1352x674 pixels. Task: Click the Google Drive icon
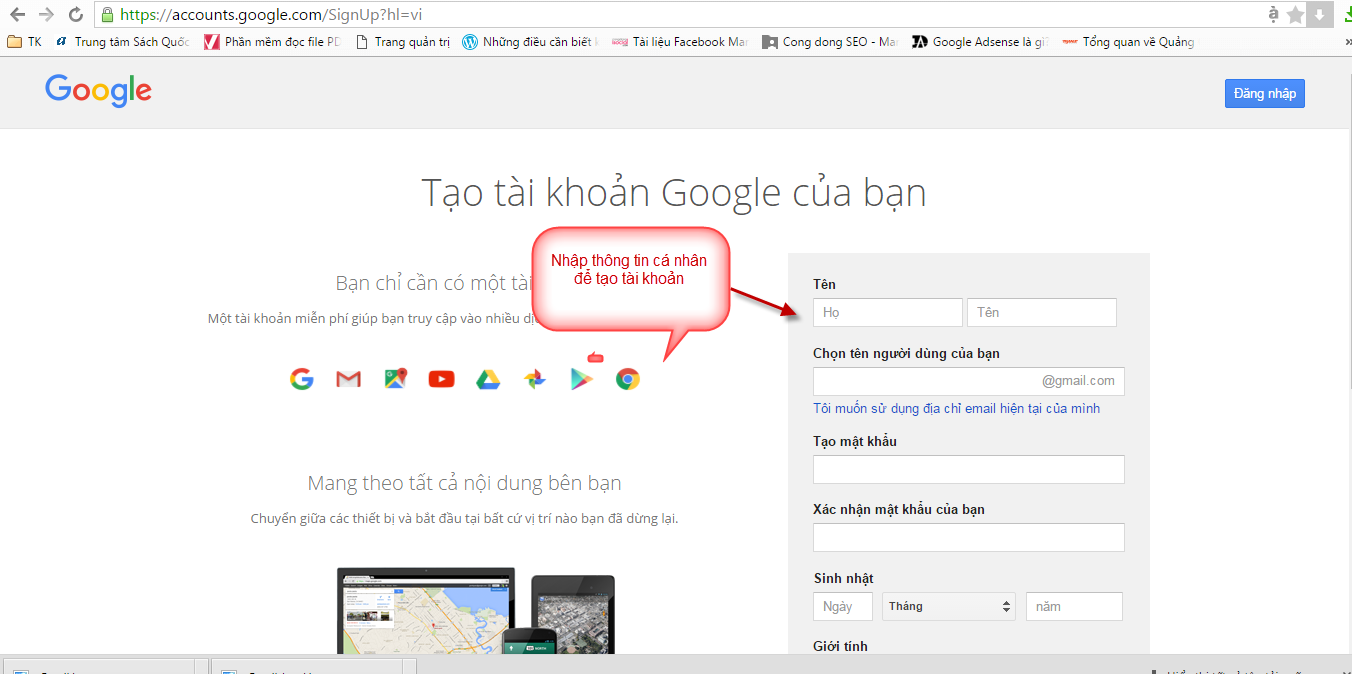[488, 378]
